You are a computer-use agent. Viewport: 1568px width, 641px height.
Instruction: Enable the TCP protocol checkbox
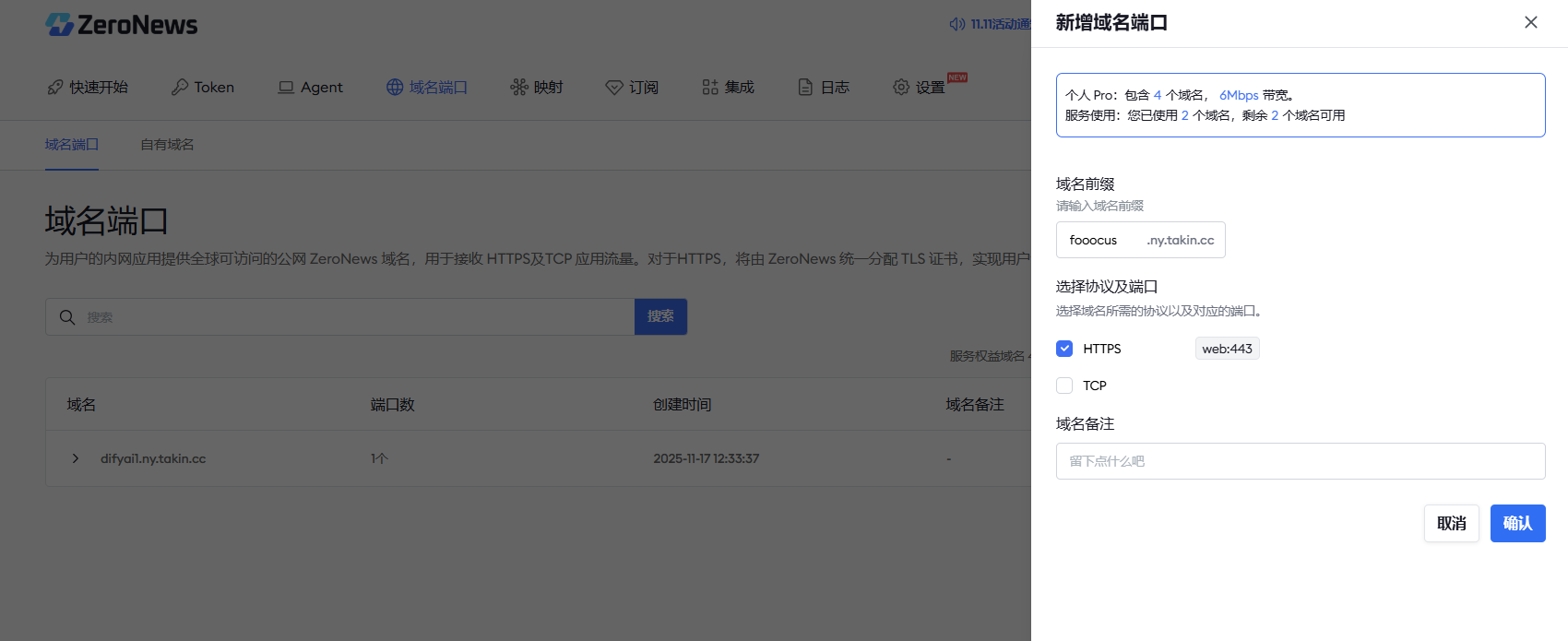[1064, 386]
